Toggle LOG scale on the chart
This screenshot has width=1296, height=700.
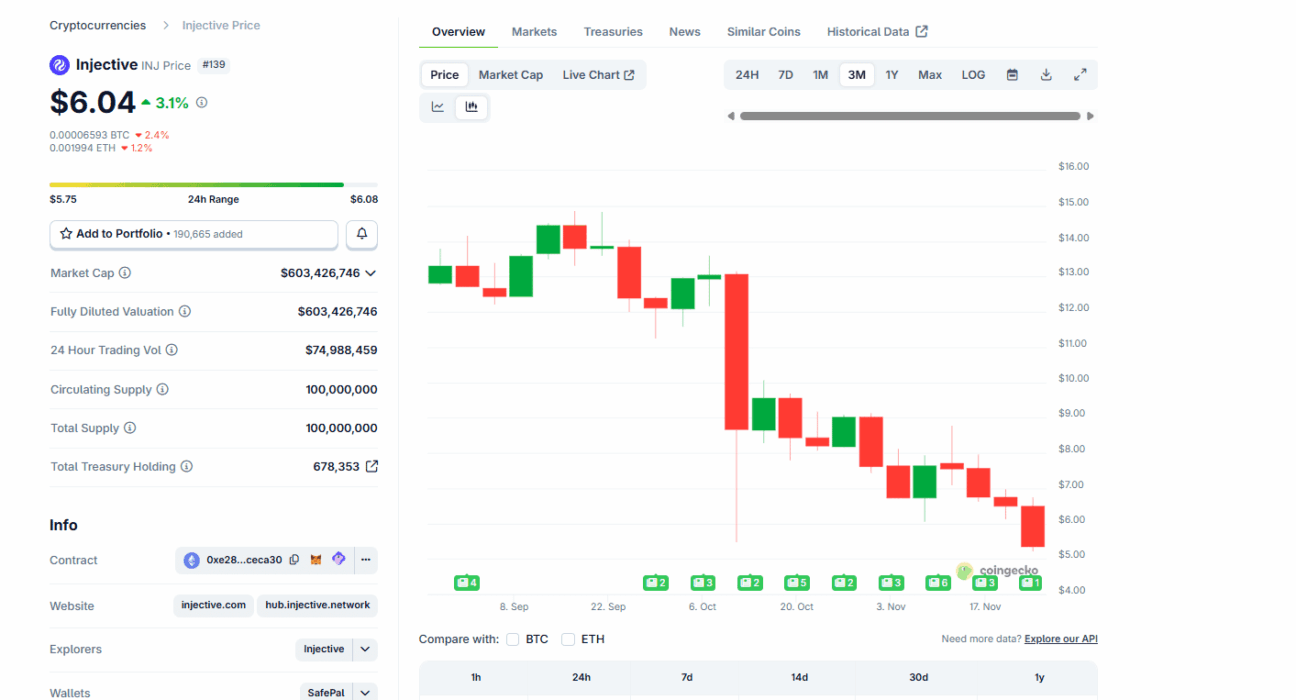[x=973, y=75]
